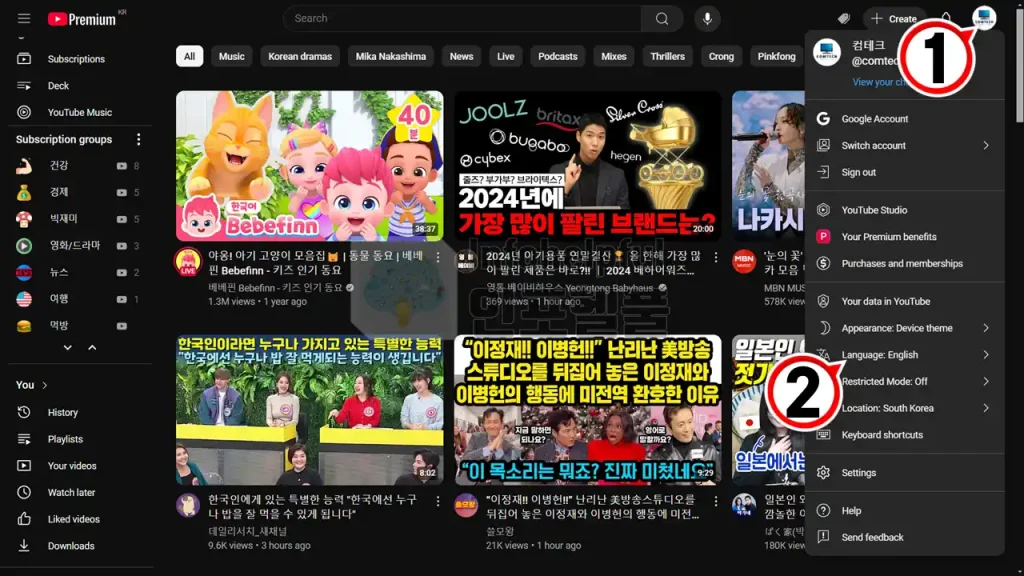Expand Switch account submenu
The image size is (1024, 576).
(904, 146)
